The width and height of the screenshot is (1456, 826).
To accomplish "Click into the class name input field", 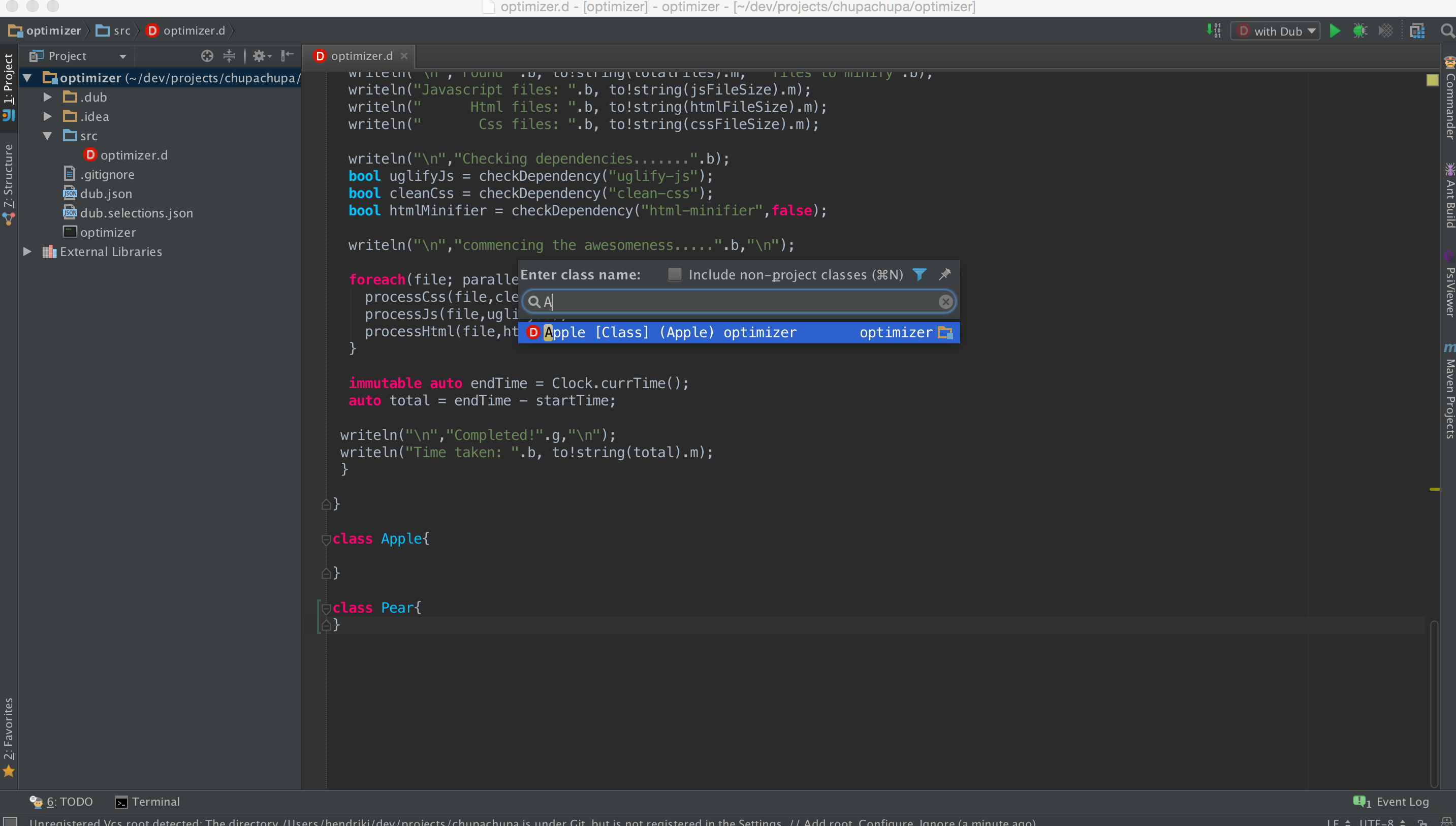I will click(739, 302).
